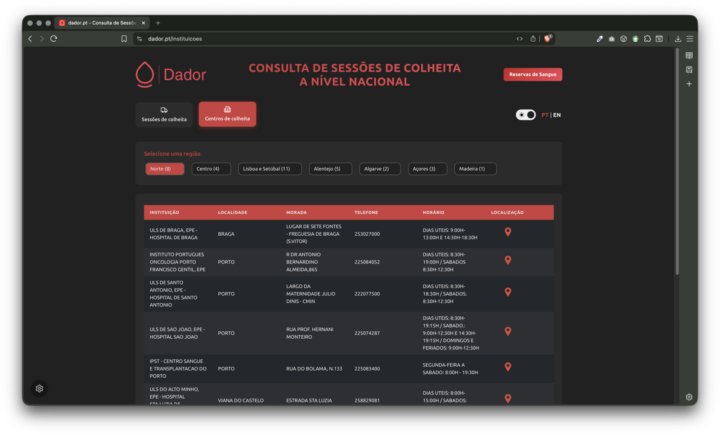
Task: Click address RUA PROF. HERNANI MONTEIRO
Action: 309,333
